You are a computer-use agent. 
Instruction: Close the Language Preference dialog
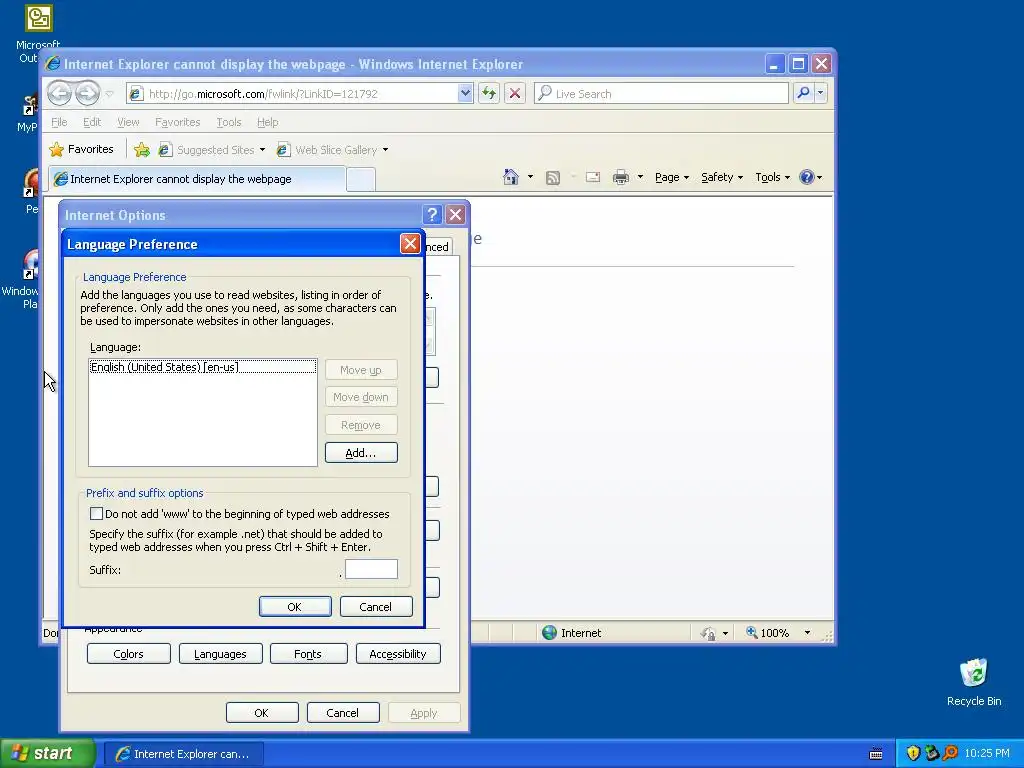(410, 244)
